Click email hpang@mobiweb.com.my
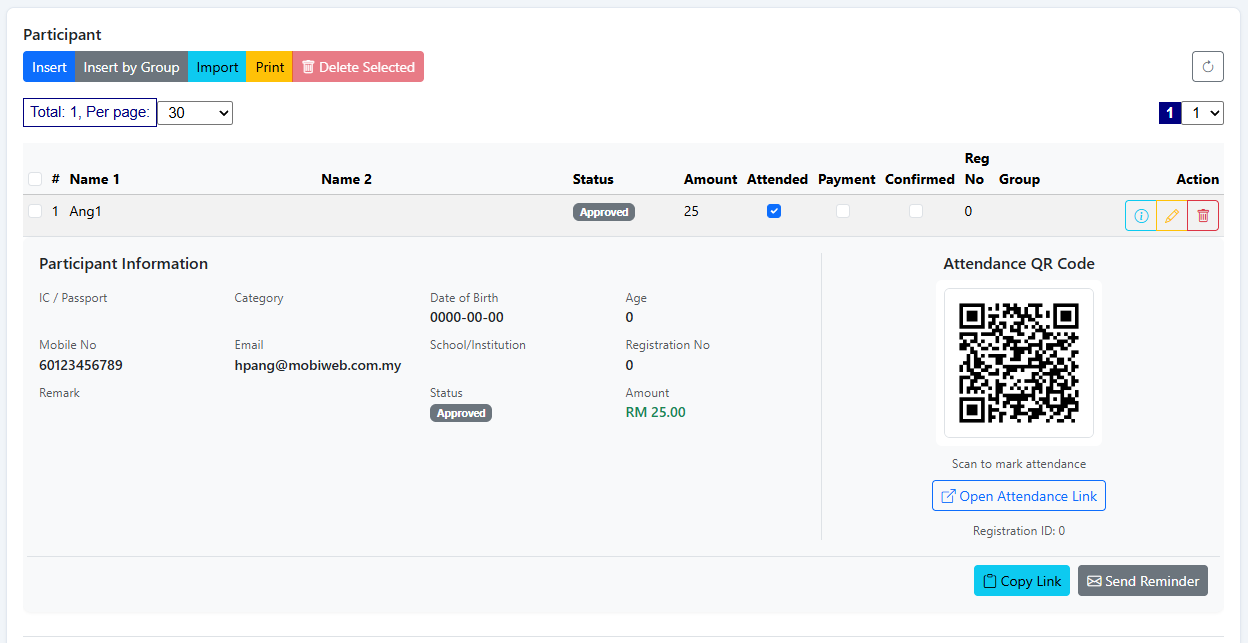The image size is (1248, 643). [318, 365]
